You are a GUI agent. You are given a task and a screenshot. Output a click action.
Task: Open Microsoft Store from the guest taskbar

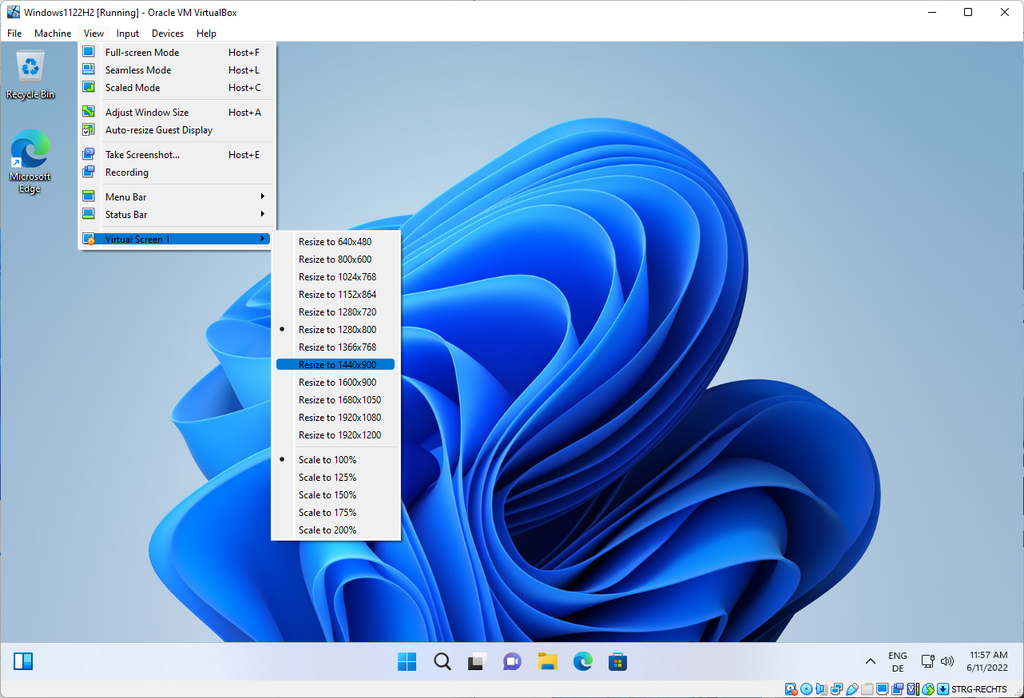click(x=618, y=661)
